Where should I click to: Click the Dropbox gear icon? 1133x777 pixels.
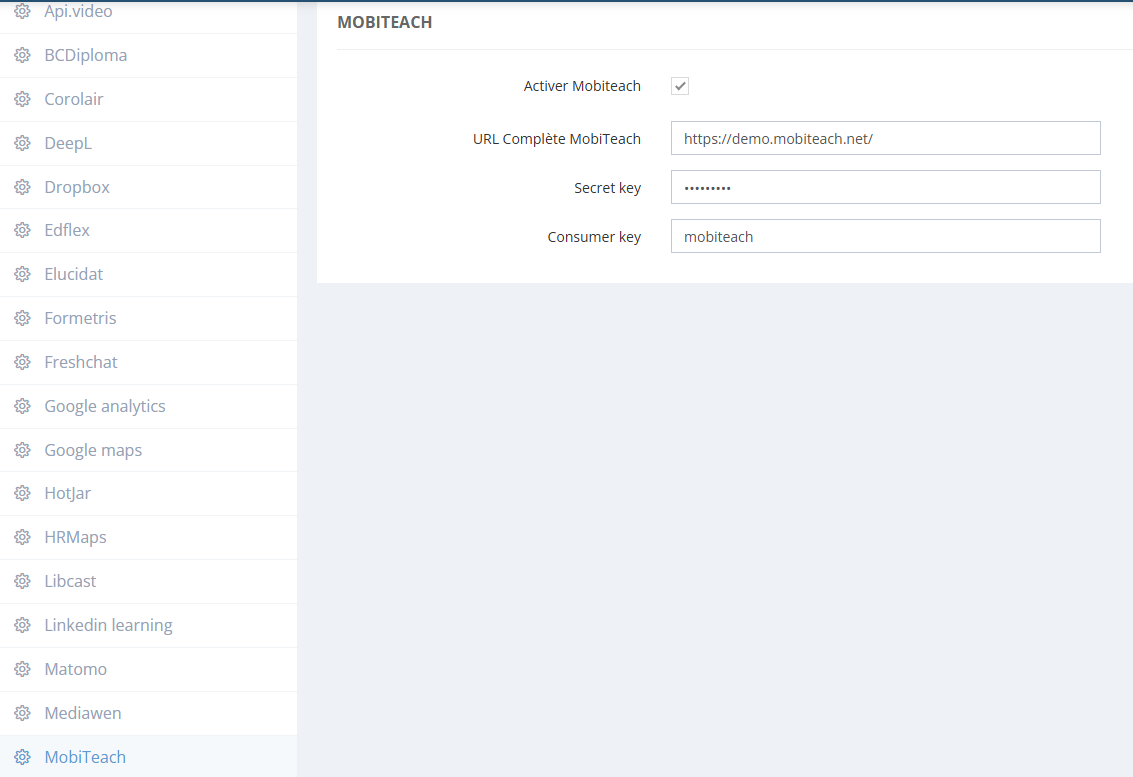pyautogui.click(x=22, y=188)
